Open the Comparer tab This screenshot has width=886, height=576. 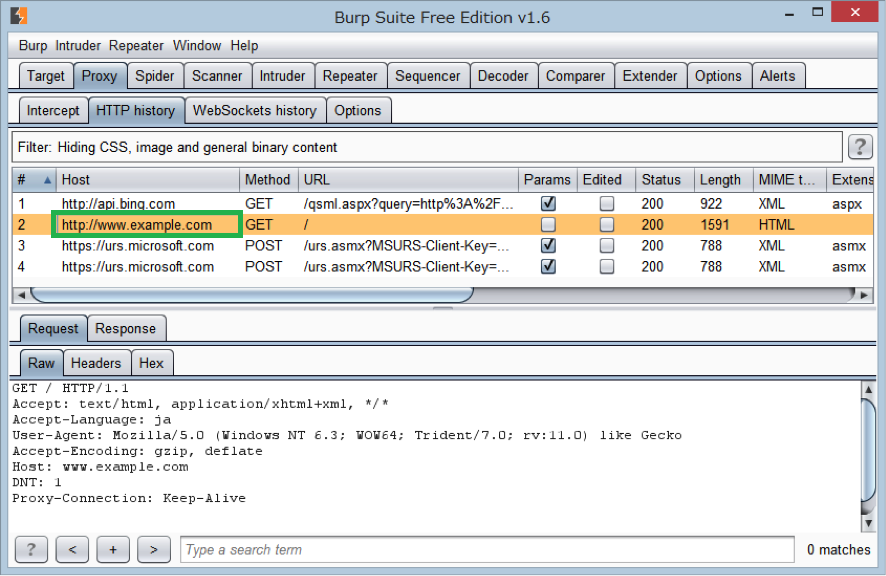(575, 76)
